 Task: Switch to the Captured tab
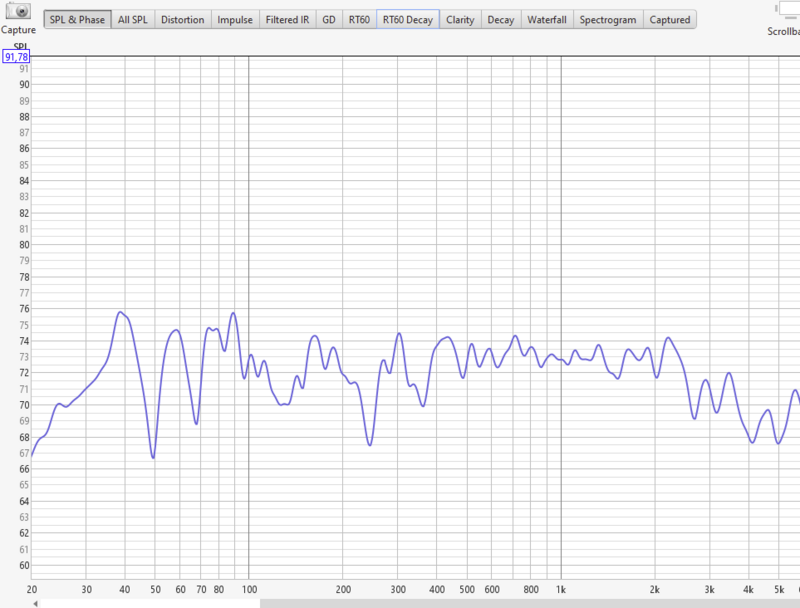pyautogui.click(x=669, y=20)
